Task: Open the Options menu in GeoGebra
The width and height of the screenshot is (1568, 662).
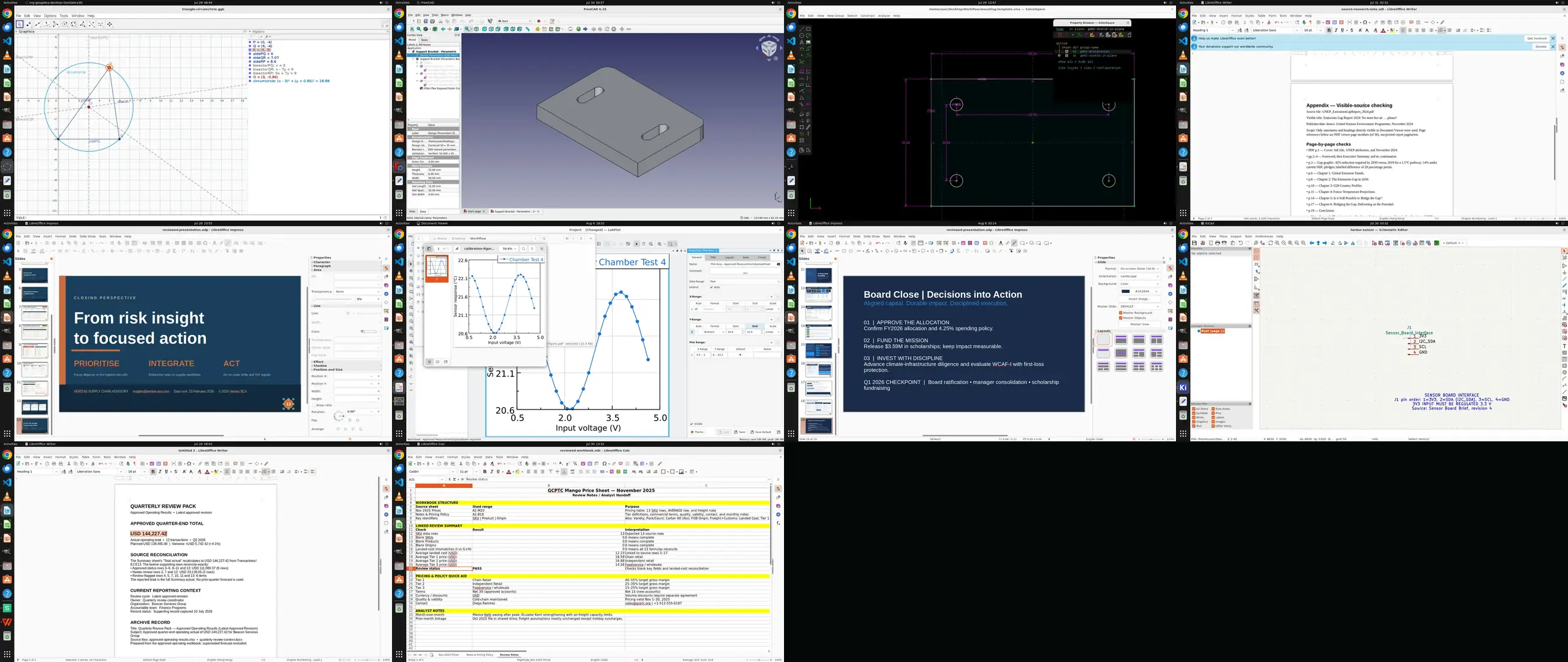Action: [x=50, y=16]
